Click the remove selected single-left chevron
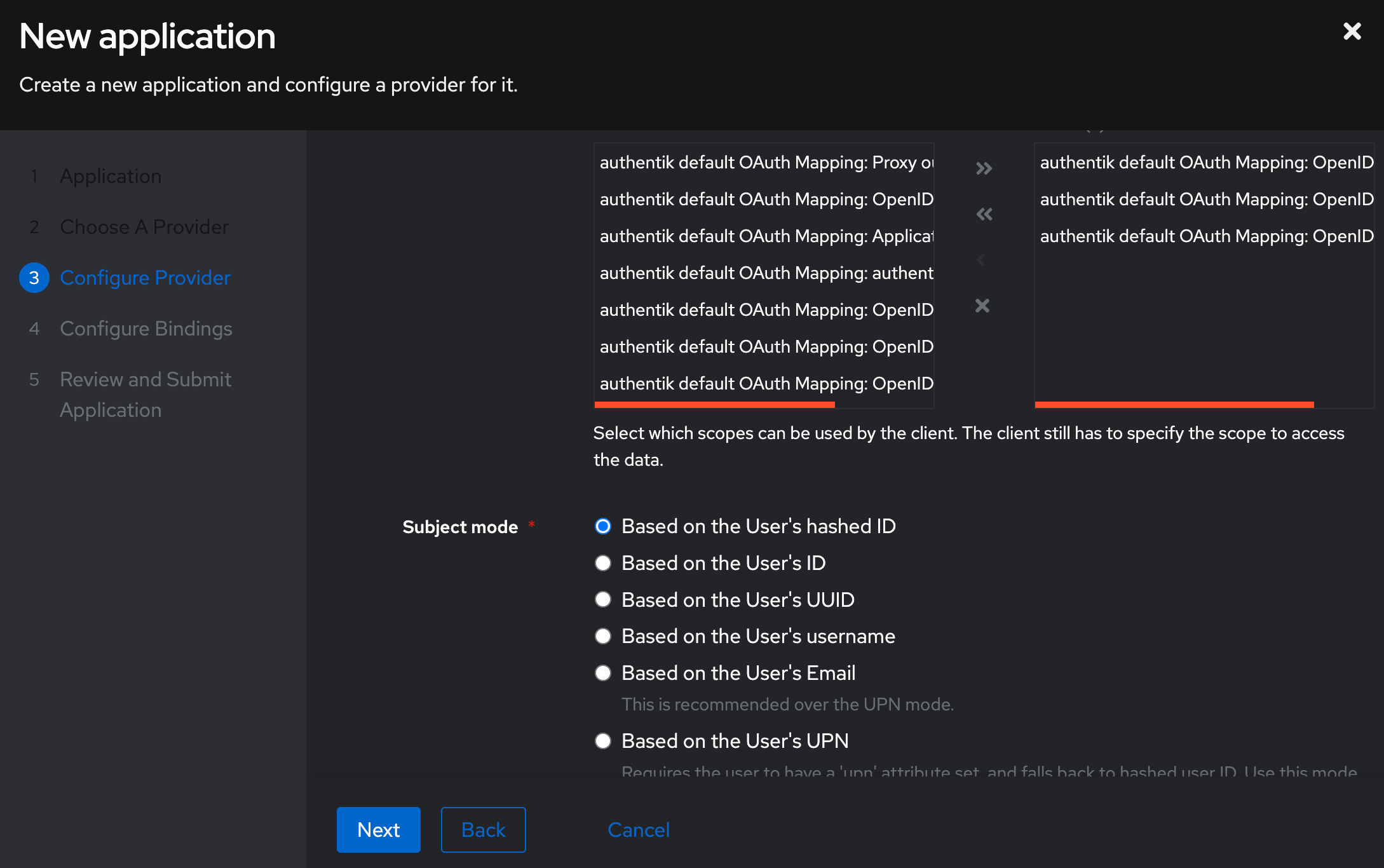 [x=981, y=260]
